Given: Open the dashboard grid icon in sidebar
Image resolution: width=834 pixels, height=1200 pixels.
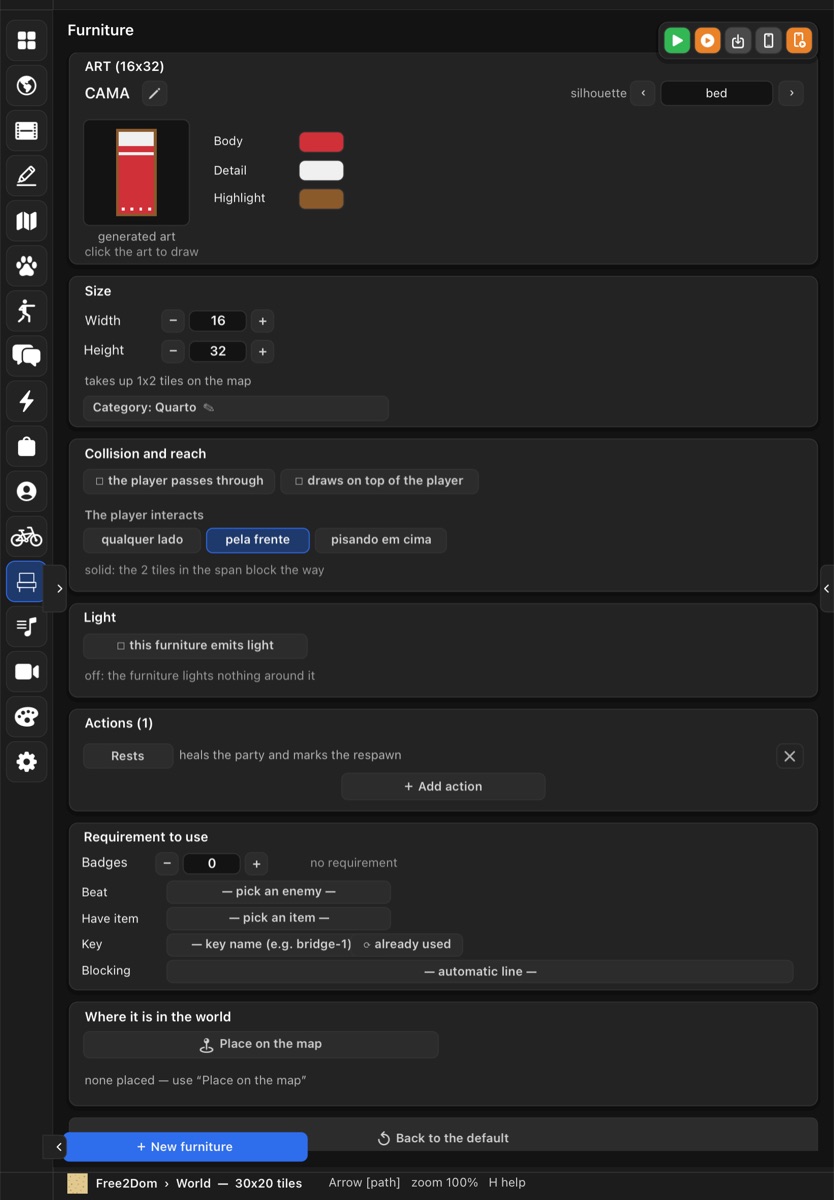Looking at the screenshot, I should coord(27,40).
